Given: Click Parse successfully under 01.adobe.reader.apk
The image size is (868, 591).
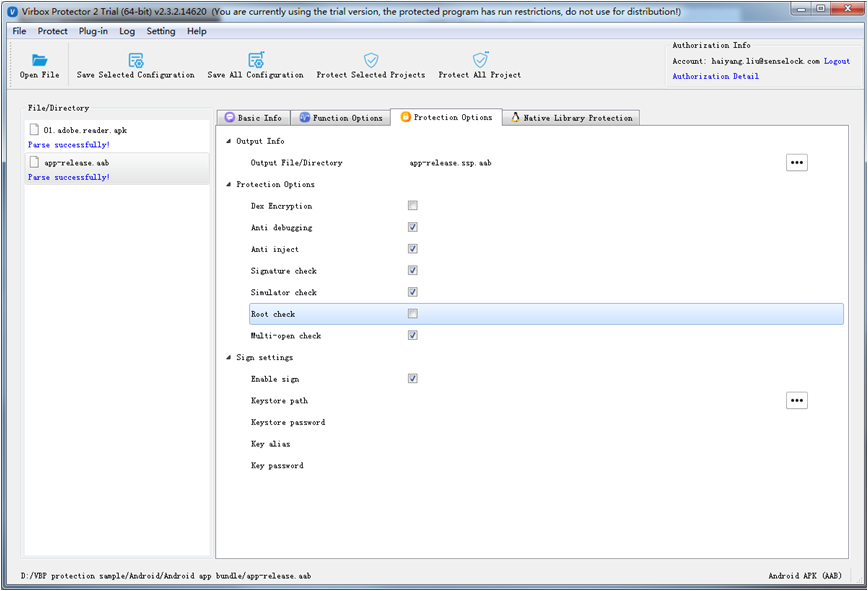Looking at the screenshot, I should 69,144.
